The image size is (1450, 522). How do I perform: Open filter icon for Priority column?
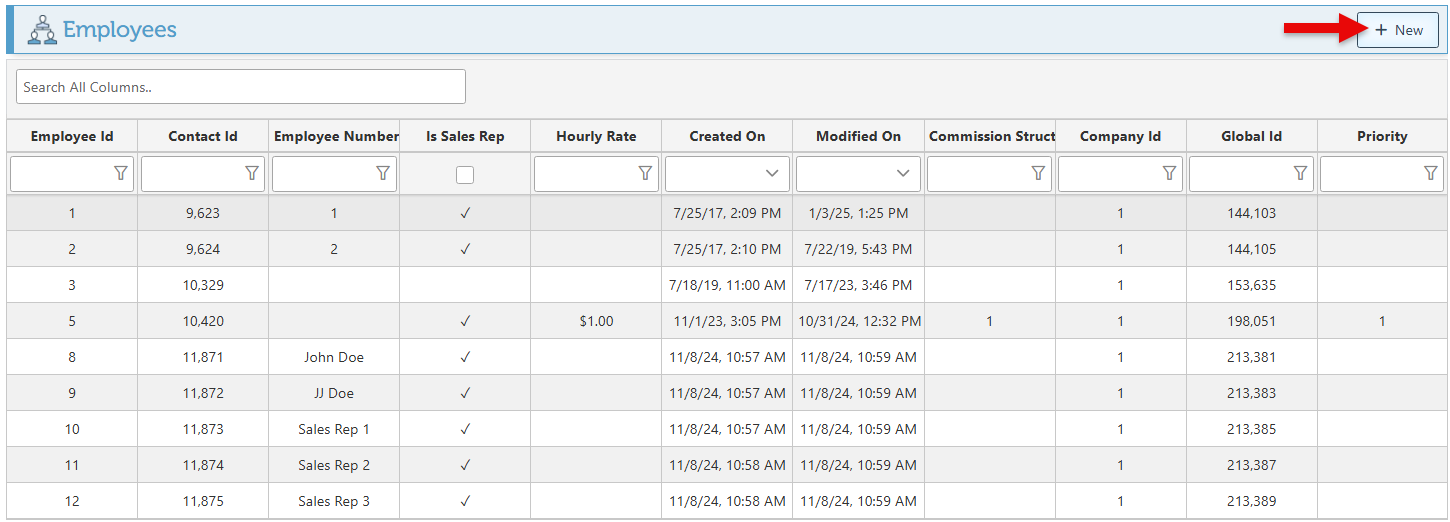point(1431,174)
